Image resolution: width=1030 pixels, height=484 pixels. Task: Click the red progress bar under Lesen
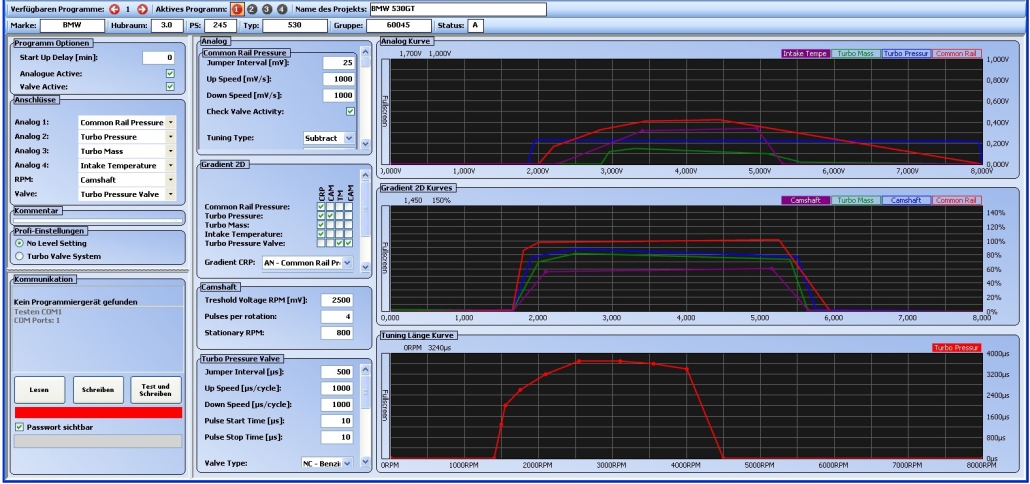pyautogui.click(x=98, y=412)
